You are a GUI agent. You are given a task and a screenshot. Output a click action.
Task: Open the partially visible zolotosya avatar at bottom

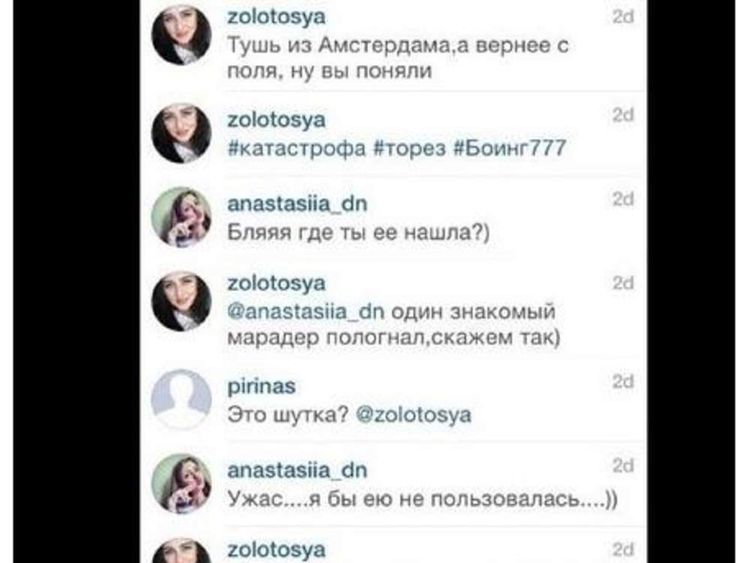point(181,551)
